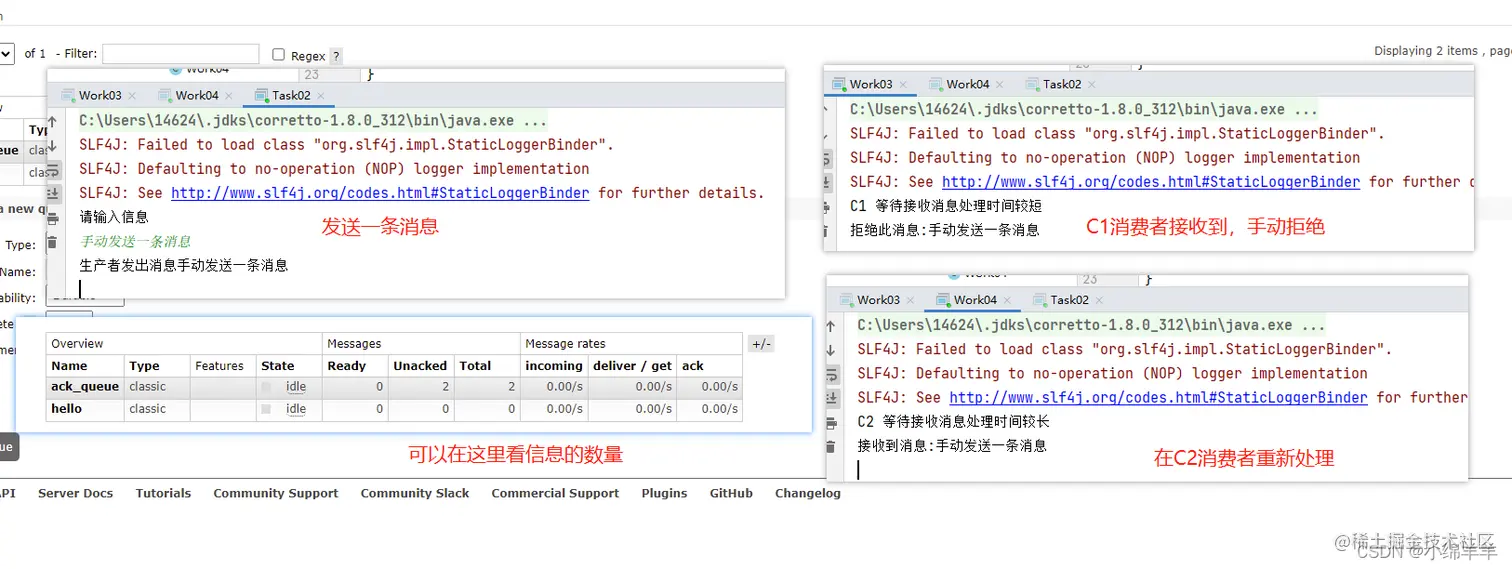Open the Commercial Support footer link
Image resolution: width=1512 pixels, height=569 pixels.
555,494
